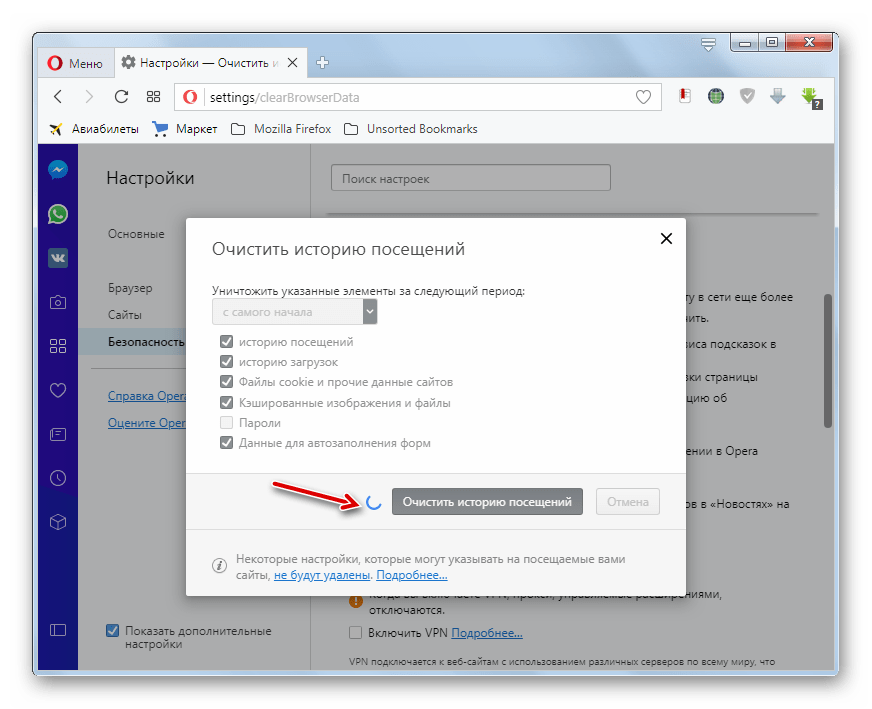Select the Настройки tab
This screenshot has height=709, width=872.
(x=209, y=63)
